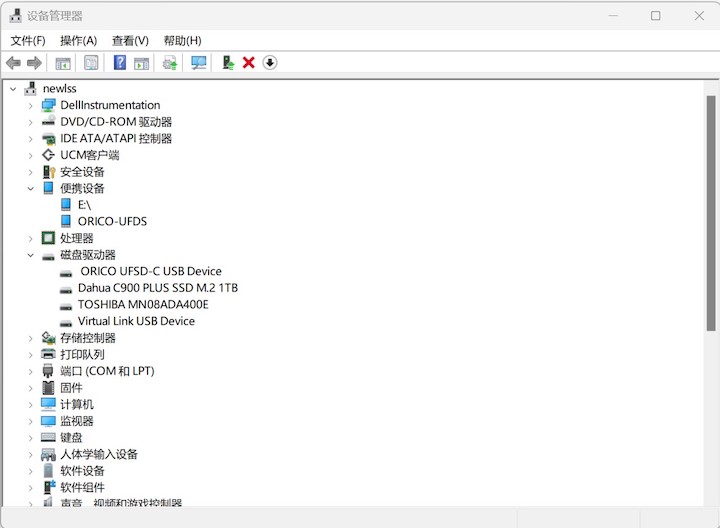Open the 查看(V) menu
The image size is (720, 528).
pos(130,40)
